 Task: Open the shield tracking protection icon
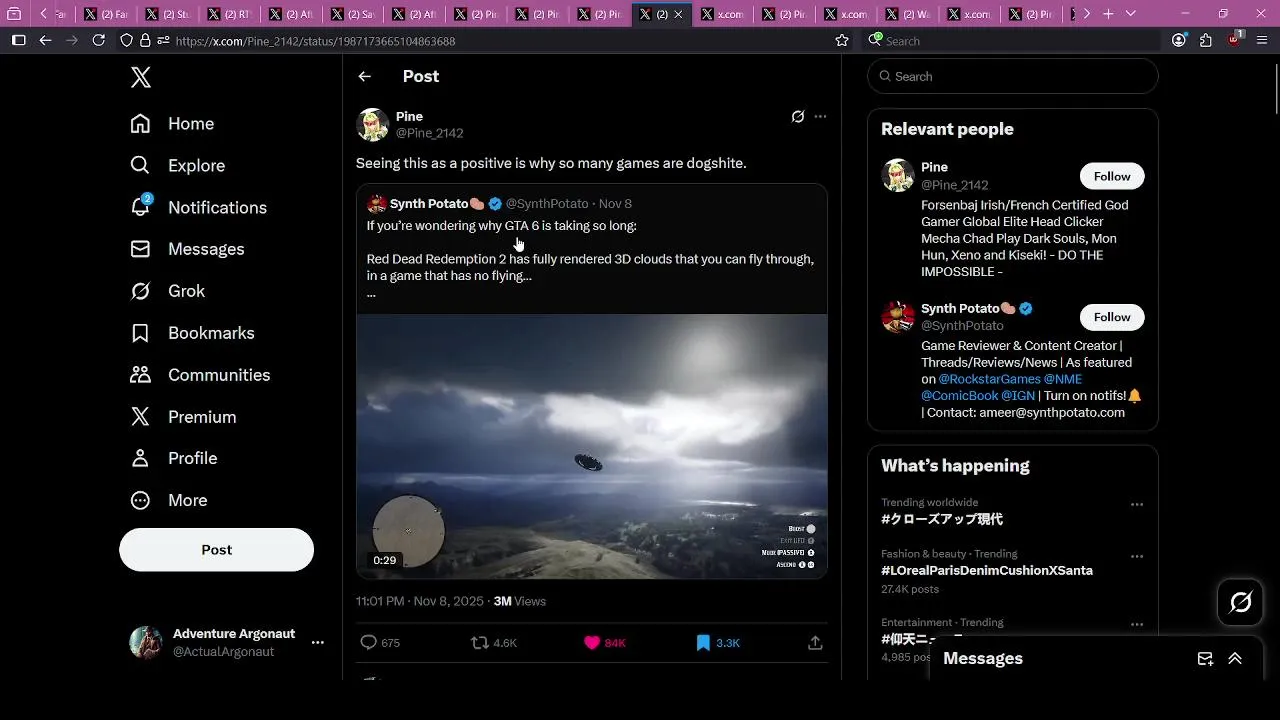tap(126, 41)
